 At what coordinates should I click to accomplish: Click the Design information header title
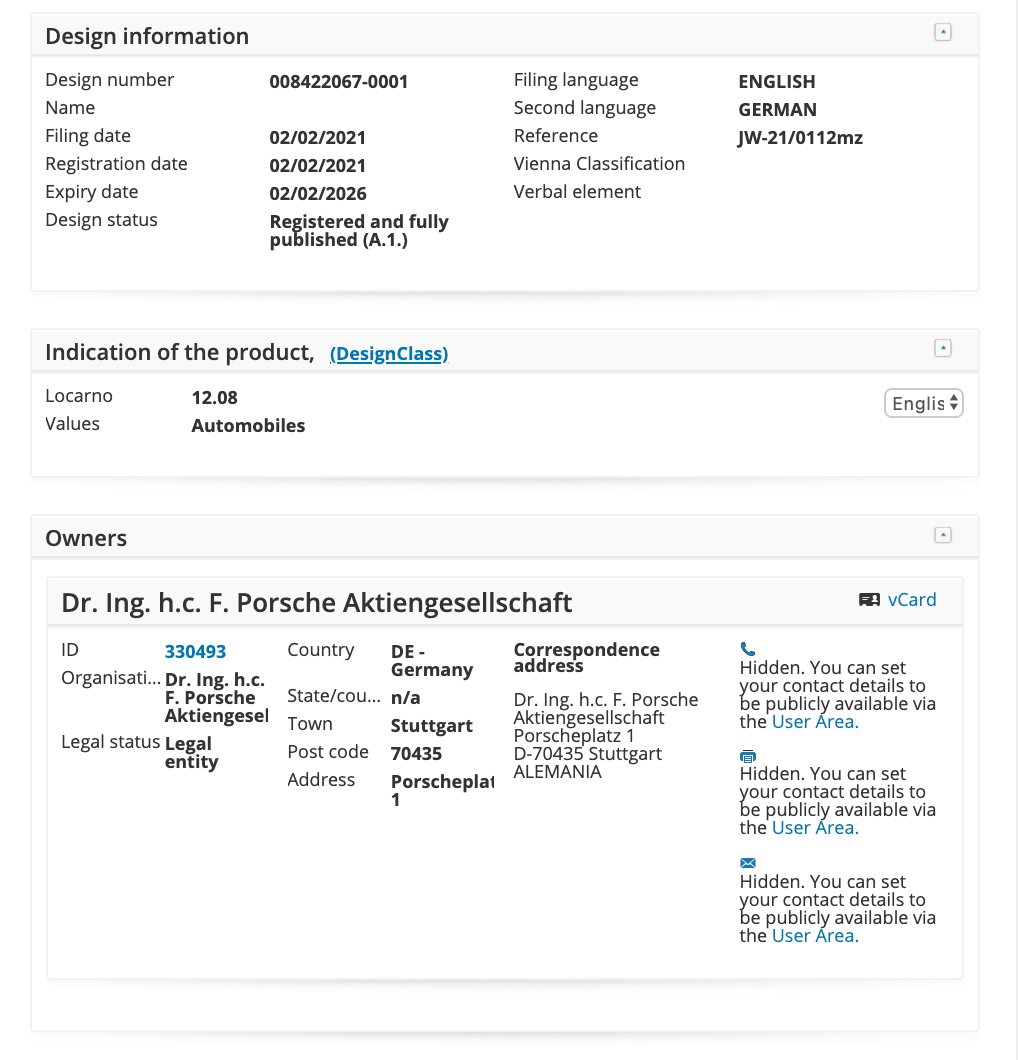click(147, 37)
